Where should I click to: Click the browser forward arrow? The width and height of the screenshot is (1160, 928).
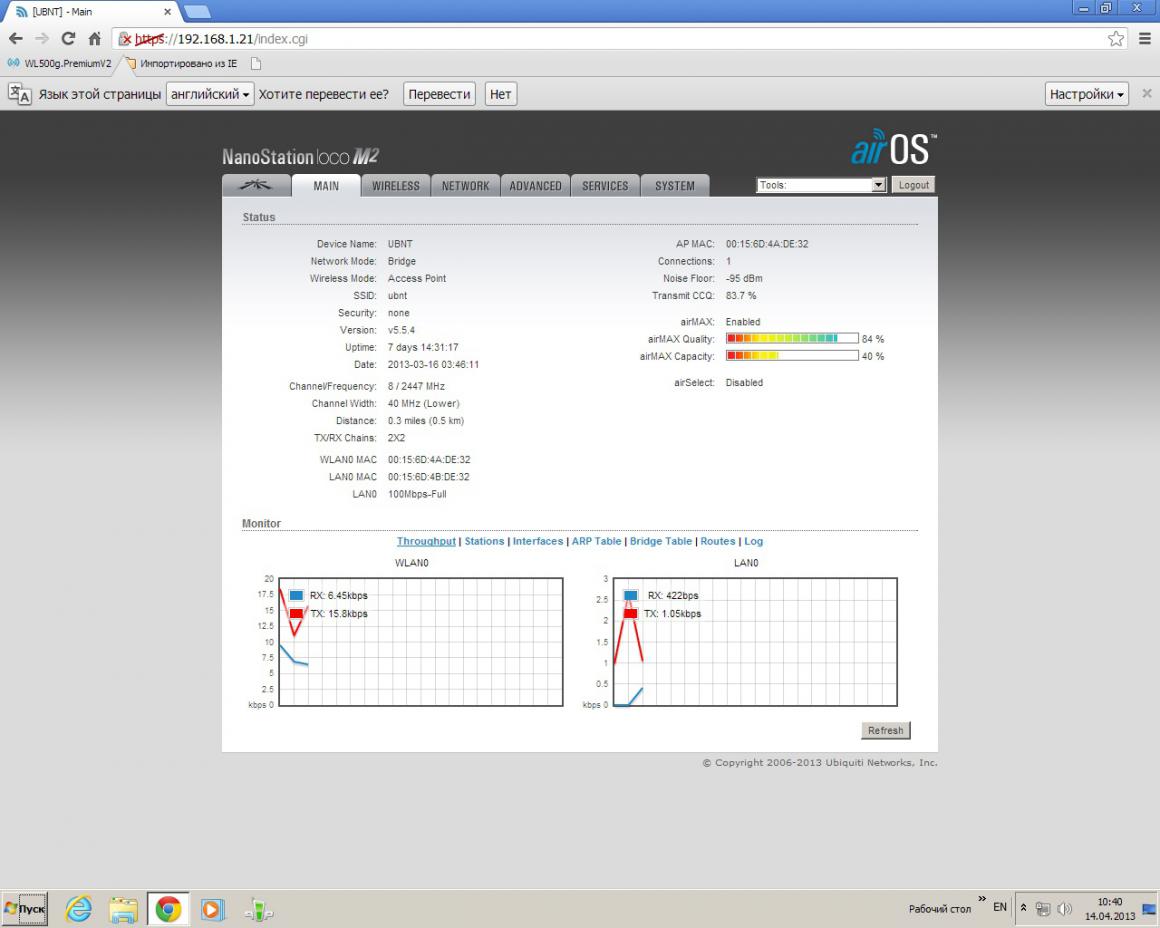42,38
